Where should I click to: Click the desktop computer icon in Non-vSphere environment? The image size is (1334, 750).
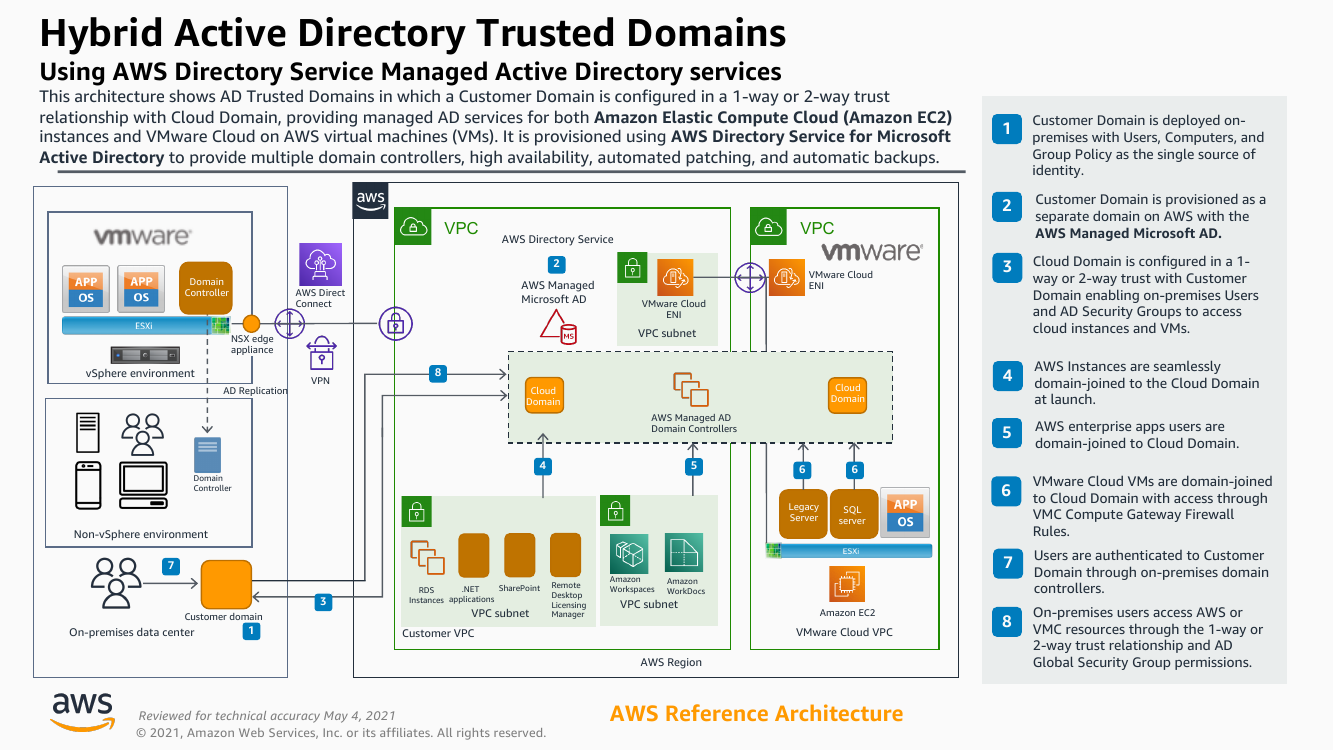[143, 486]
